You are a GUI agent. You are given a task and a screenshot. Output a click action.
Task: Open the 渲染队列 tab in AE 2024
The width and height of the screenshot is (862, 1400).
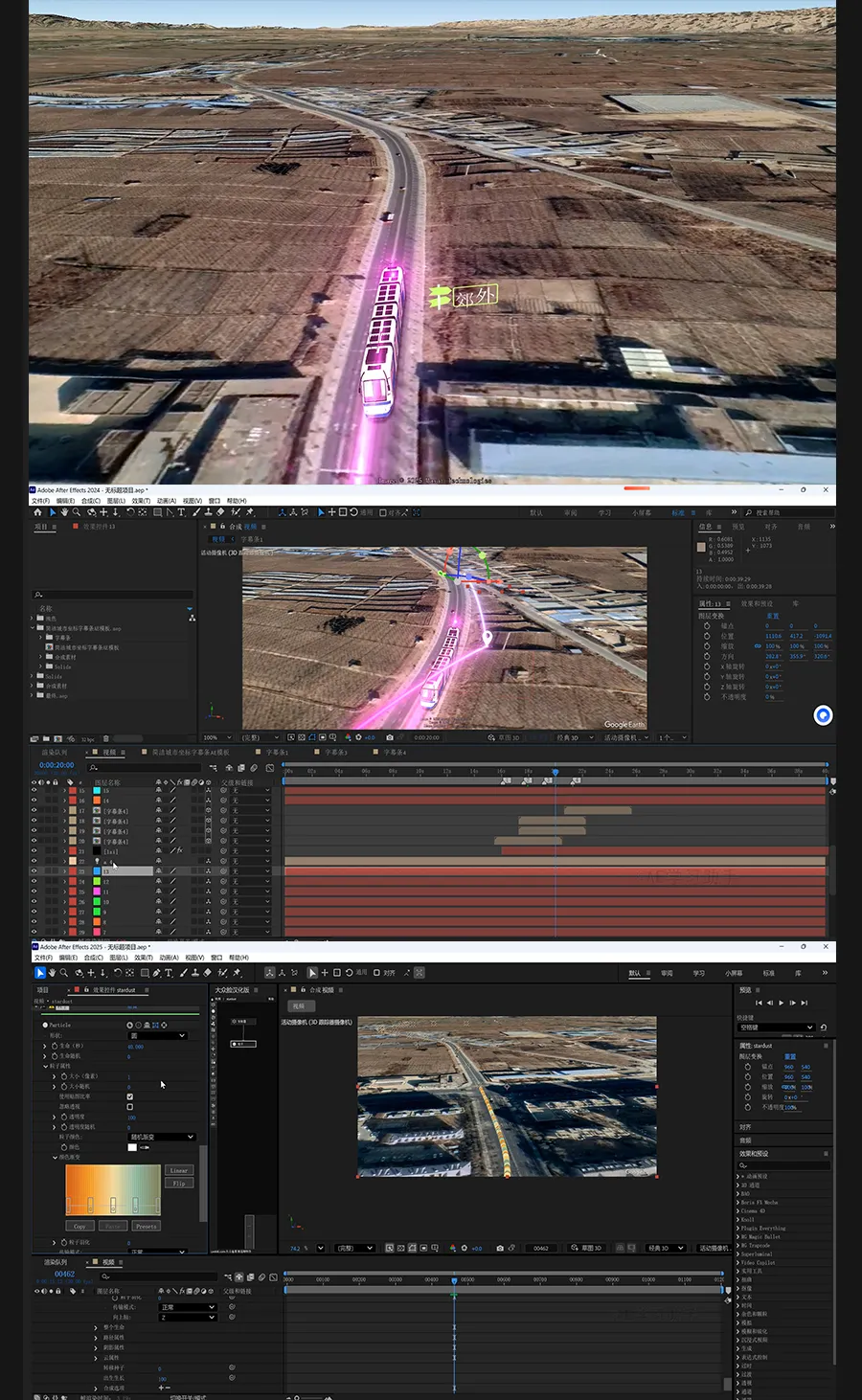[x=55, y=753]
